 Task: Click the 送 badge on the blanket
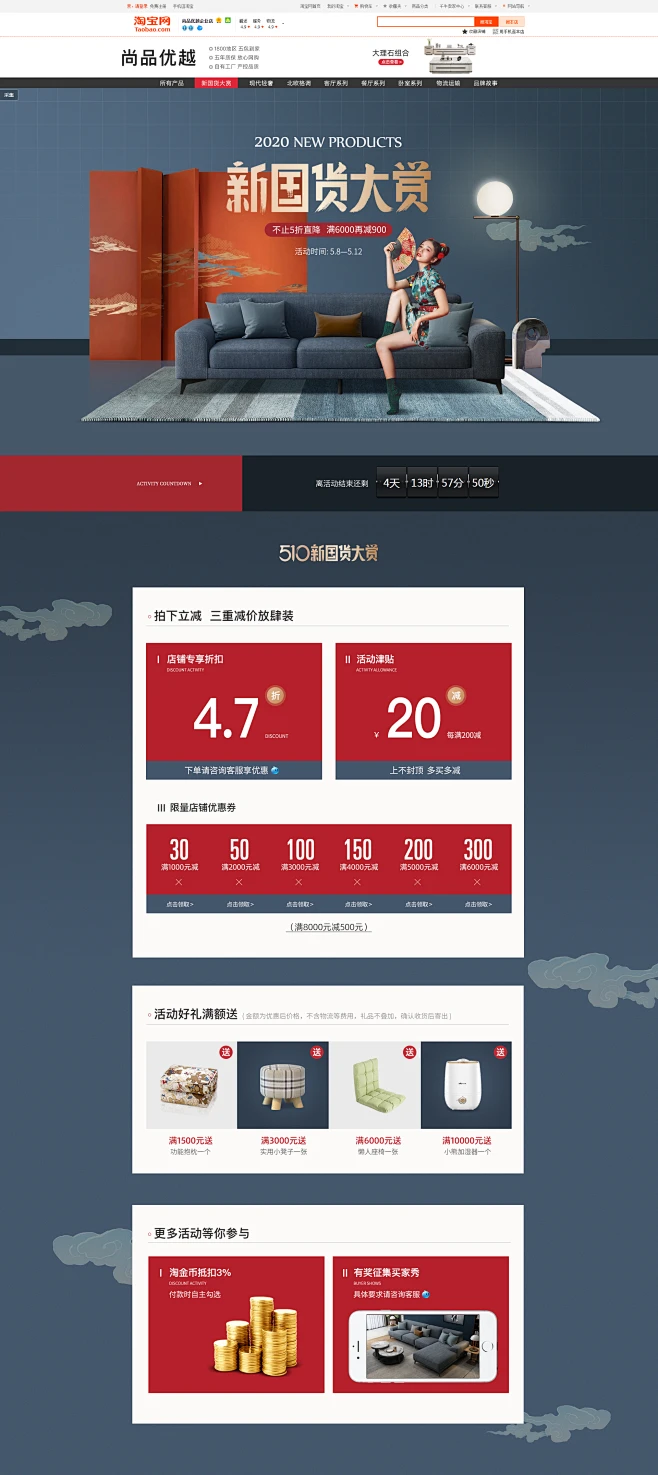tap(226, 1052)
